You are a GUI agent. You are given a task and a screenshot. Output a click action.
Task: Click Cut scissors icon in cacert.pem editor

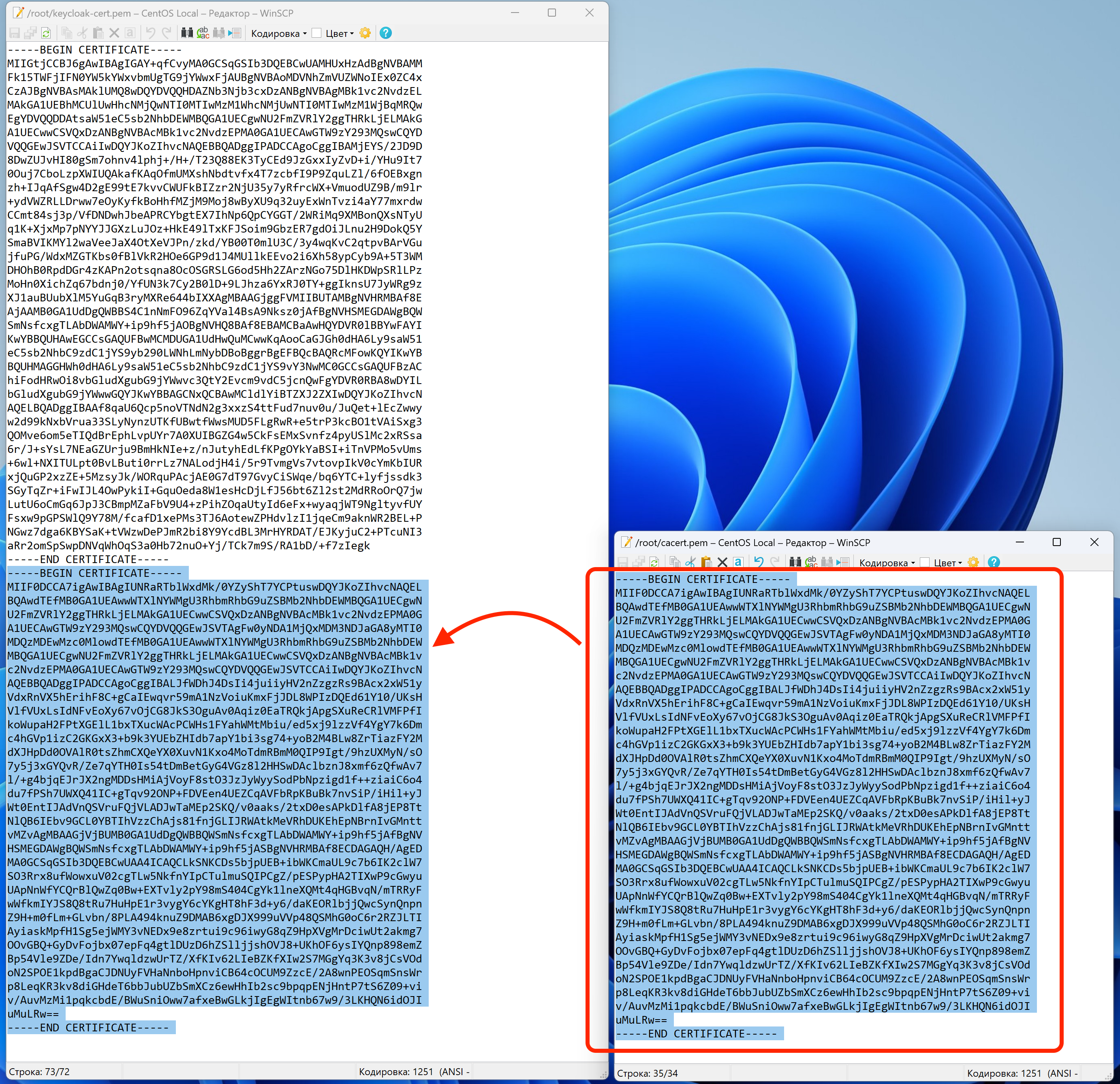(x=691, y=562)
